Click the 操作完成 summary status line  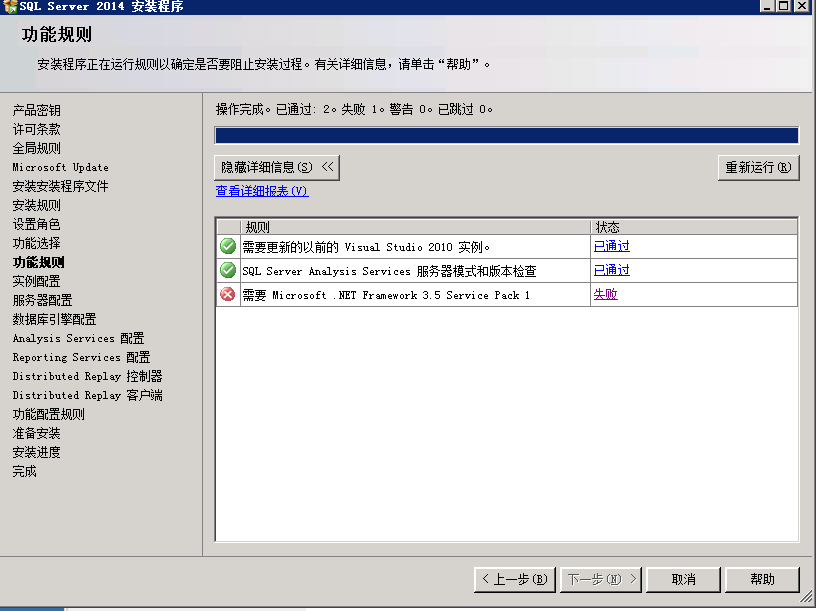click(354, 109)
